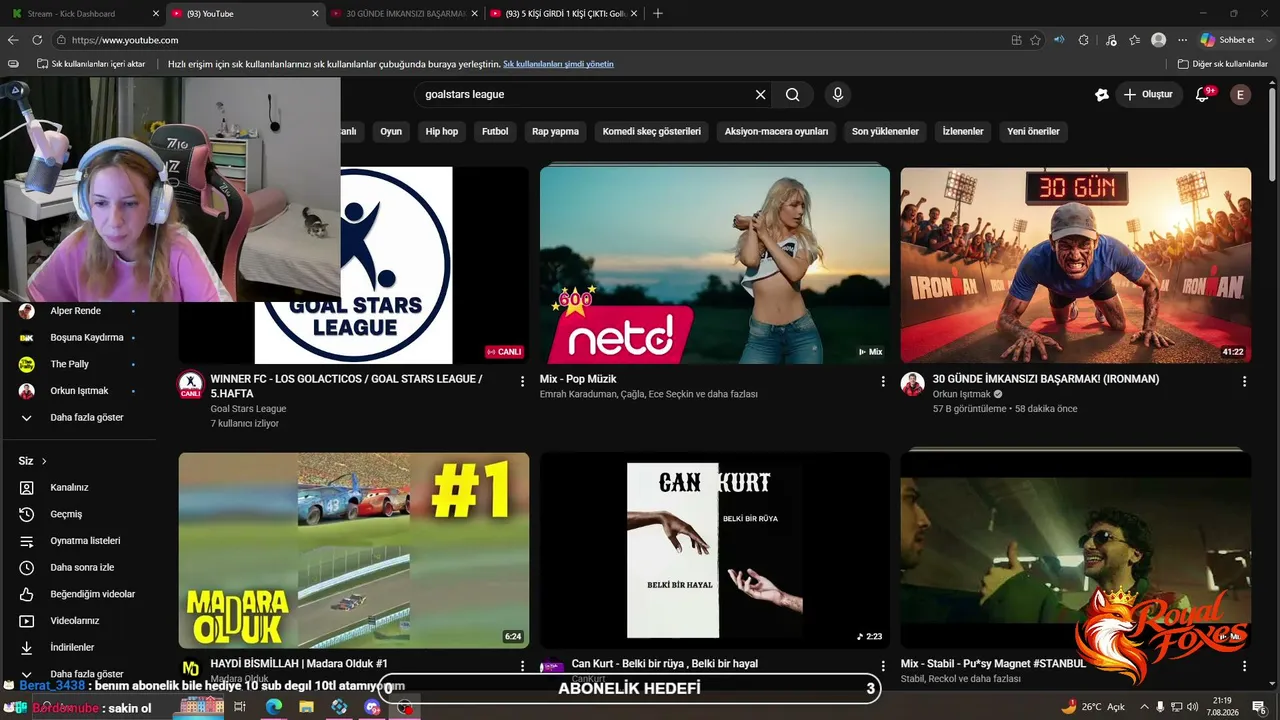Open options menu for Can Kurt video
The width and height of the screenshot is (1280, 720).
pyautogui.click(x=883, y=666)
